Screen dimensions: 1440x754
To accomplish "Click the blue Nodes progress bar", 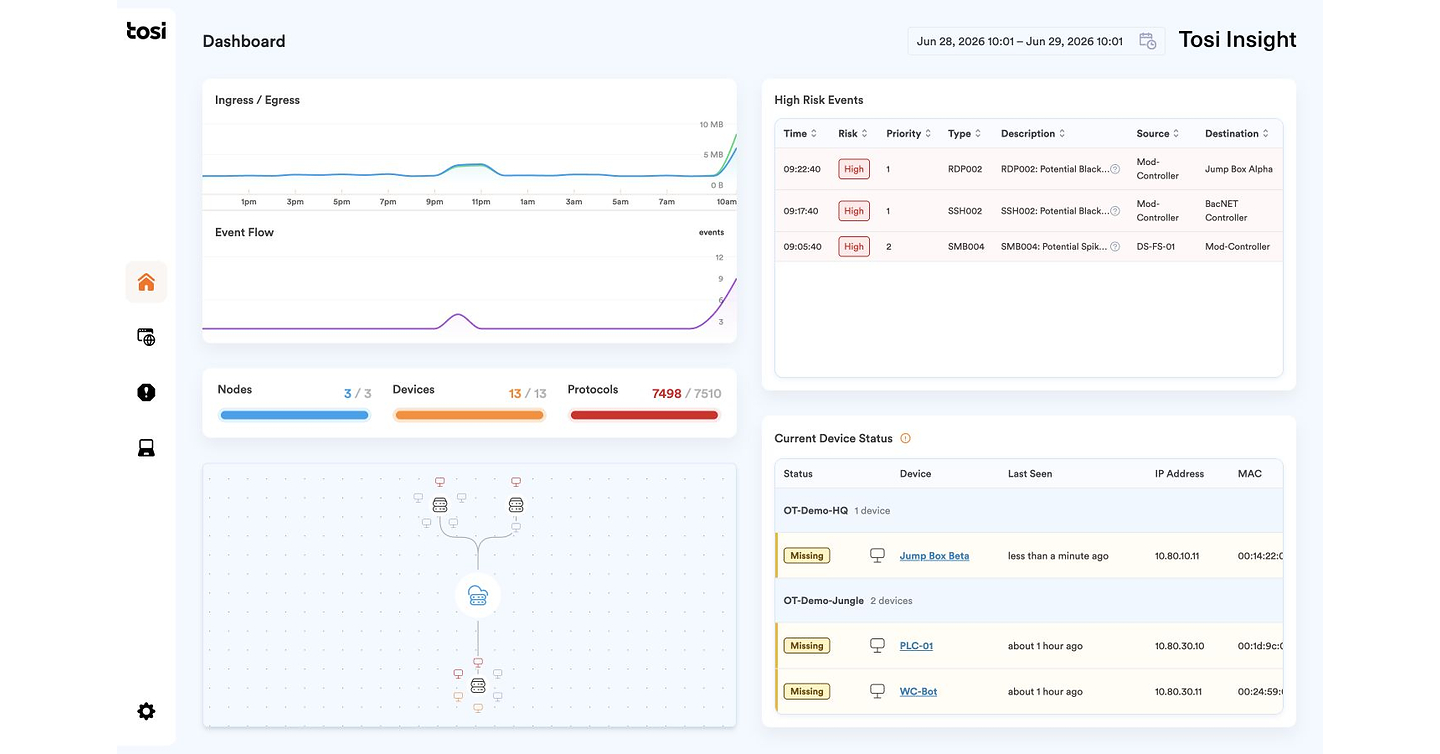I will tap(294, 415).
